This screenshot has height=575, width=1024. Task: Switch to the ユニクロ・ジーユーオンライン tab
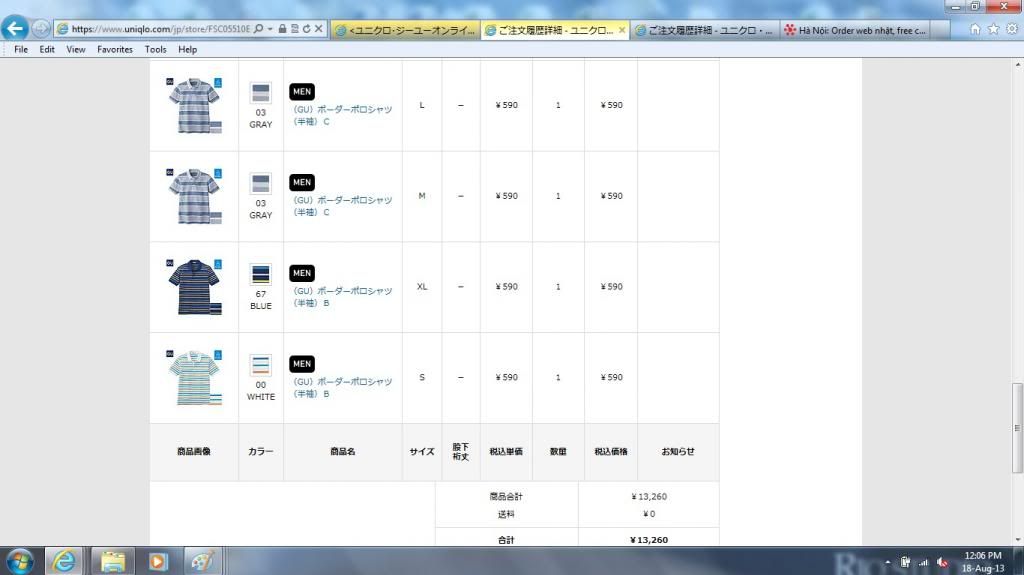[x=406, y=30]
